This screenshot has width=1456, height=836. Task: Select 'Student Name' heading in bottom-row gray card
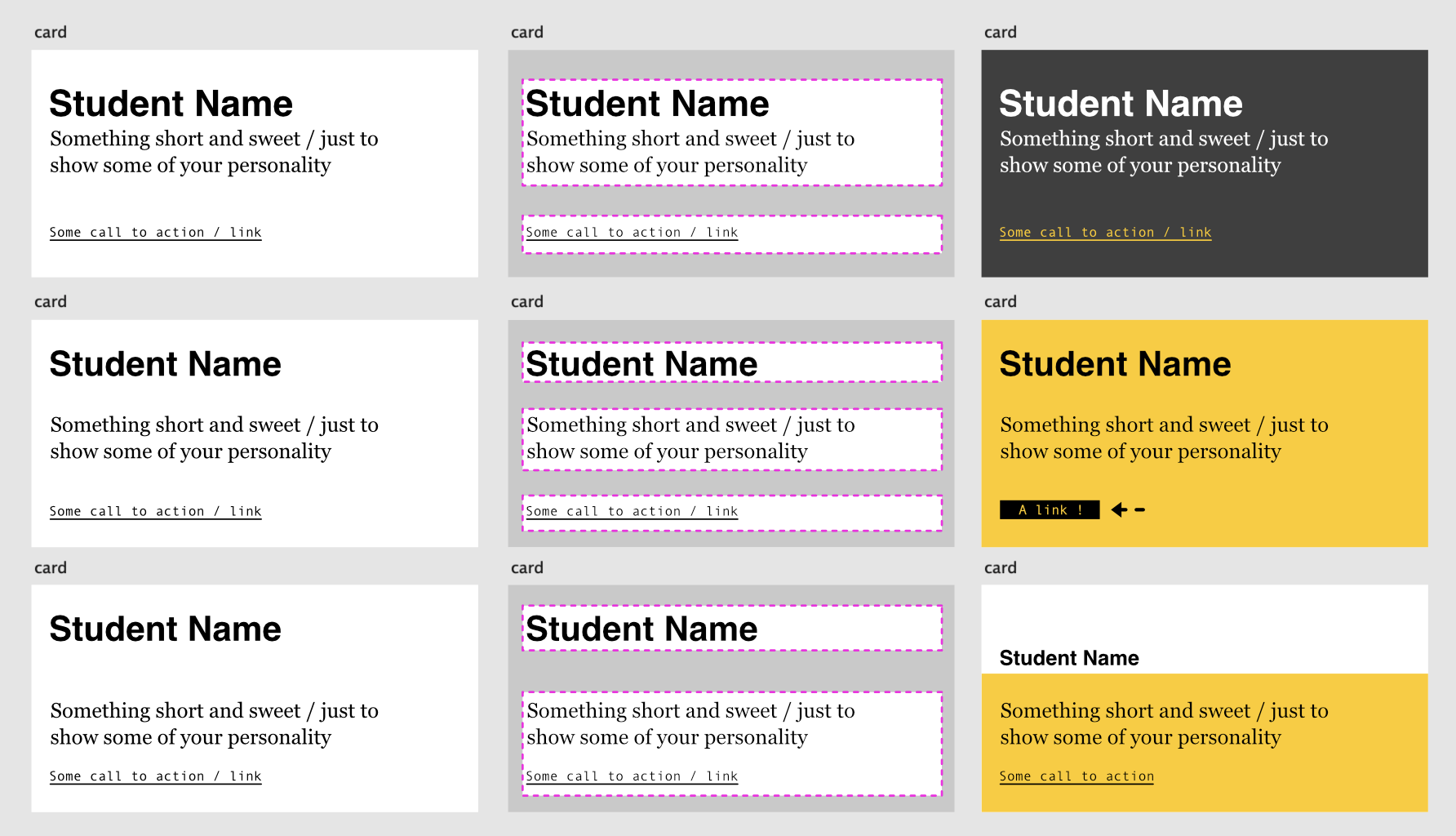click(x=641, y=629)
